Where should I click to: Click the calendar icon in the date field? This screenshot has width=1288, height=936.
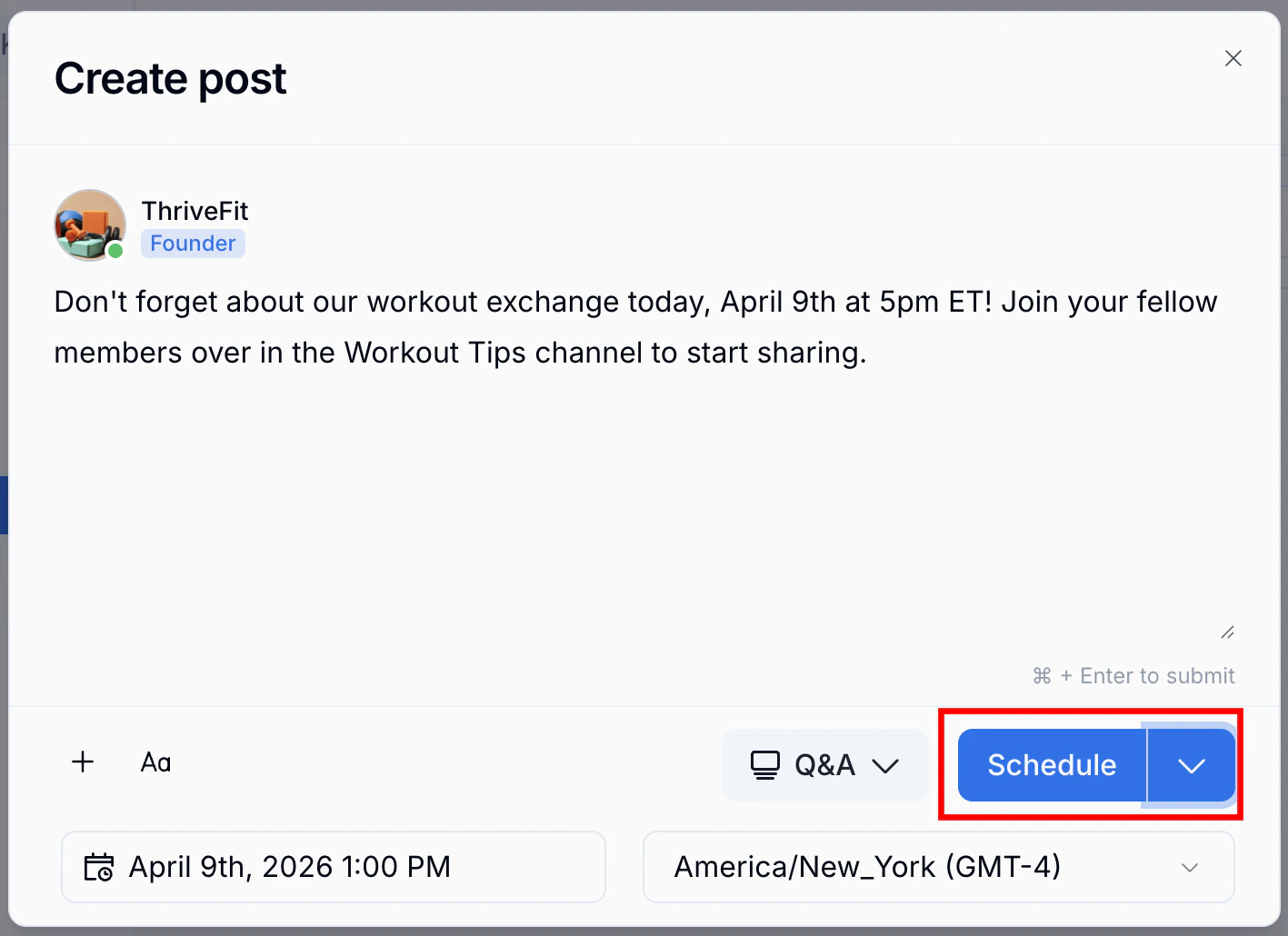tap(100, 867)
